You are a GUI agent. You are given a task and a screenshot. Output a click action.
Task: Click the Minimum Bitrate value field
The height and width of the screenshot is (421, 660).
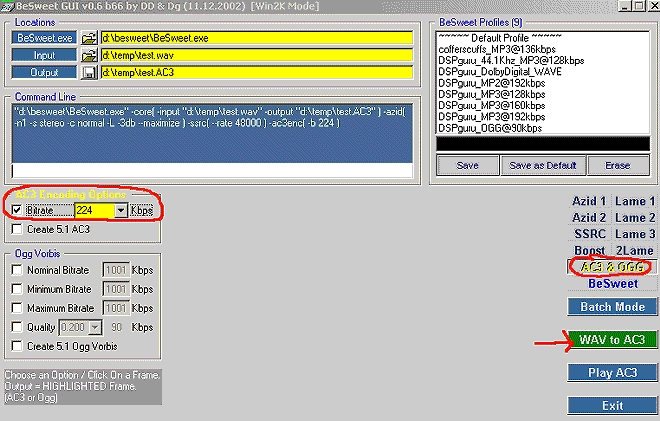(116, 289)
